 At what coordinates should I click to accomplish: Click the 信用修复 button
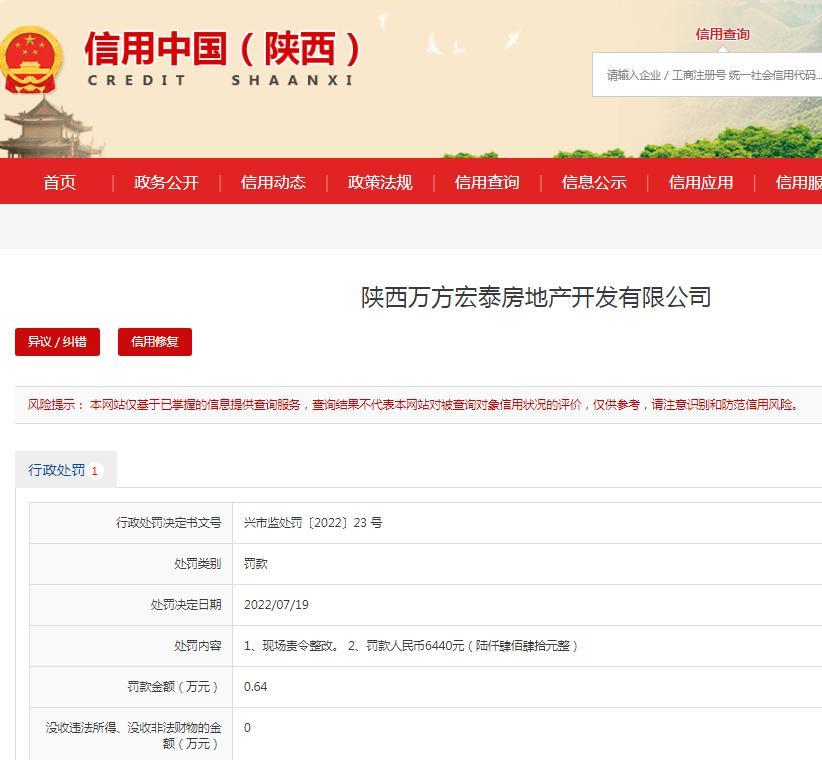coord(155,342)
